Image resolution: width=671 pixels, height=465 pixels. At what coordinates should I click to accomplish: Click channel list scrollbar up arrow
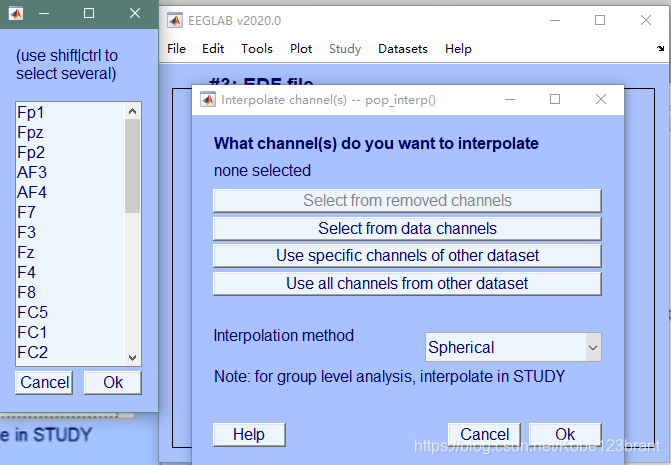[x=133, y=111]
